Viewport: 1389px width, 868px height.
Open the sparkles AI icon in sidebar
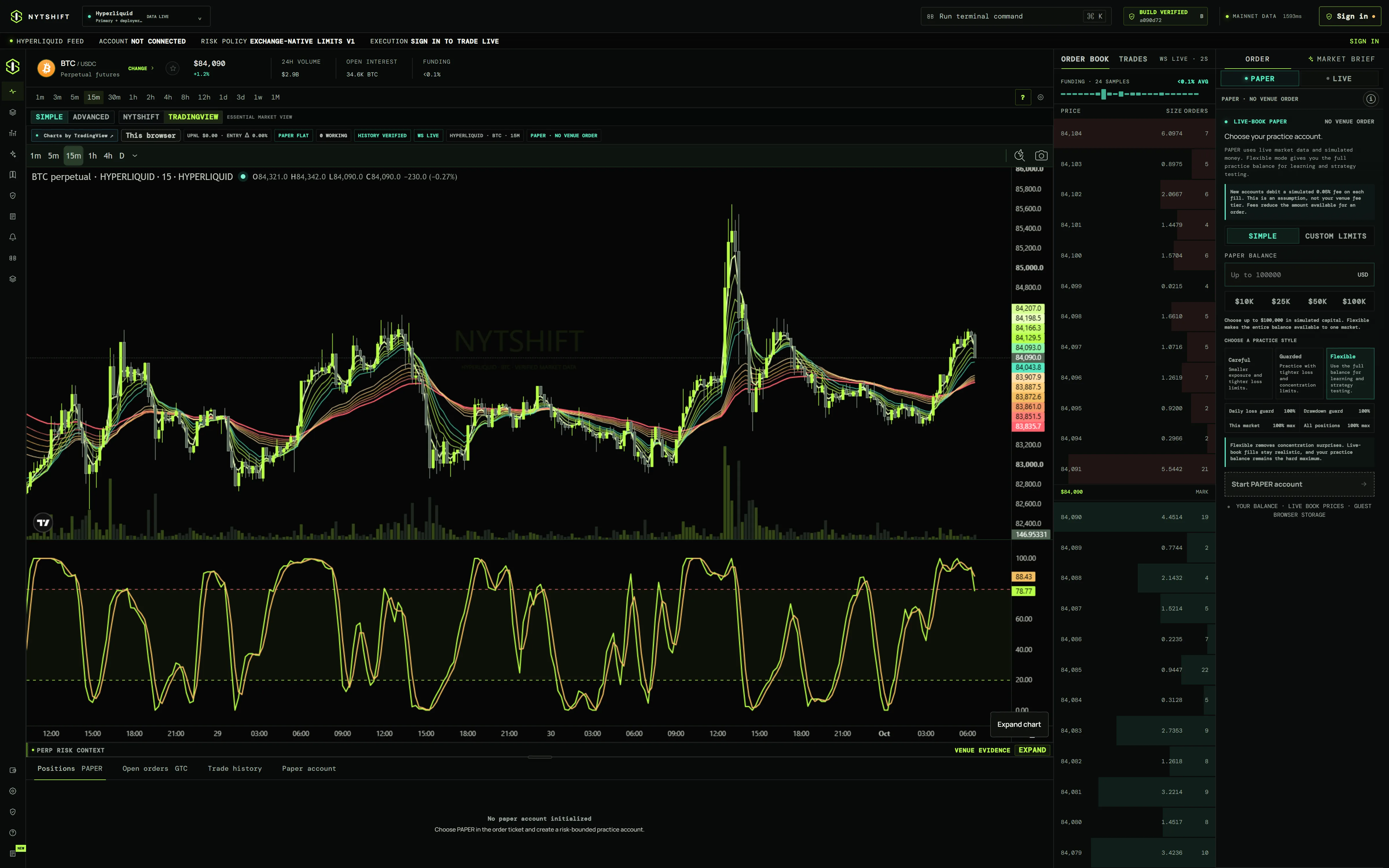[x=13, y=154]
